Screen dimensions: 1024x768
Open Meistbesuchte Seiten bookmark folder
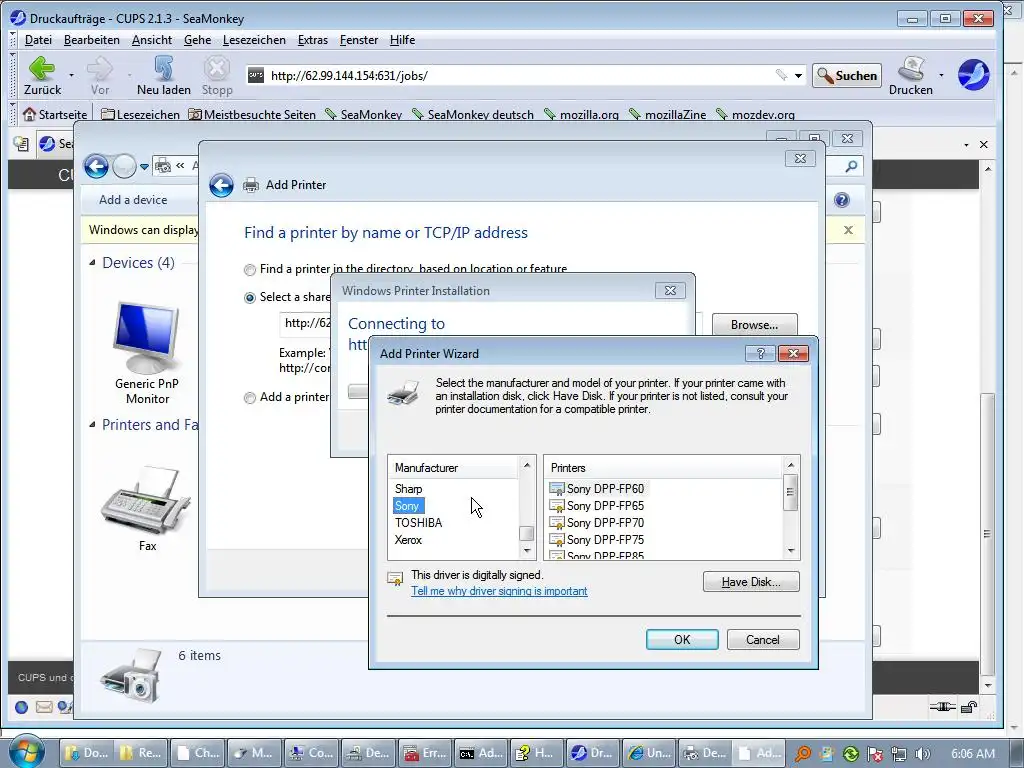252,114
